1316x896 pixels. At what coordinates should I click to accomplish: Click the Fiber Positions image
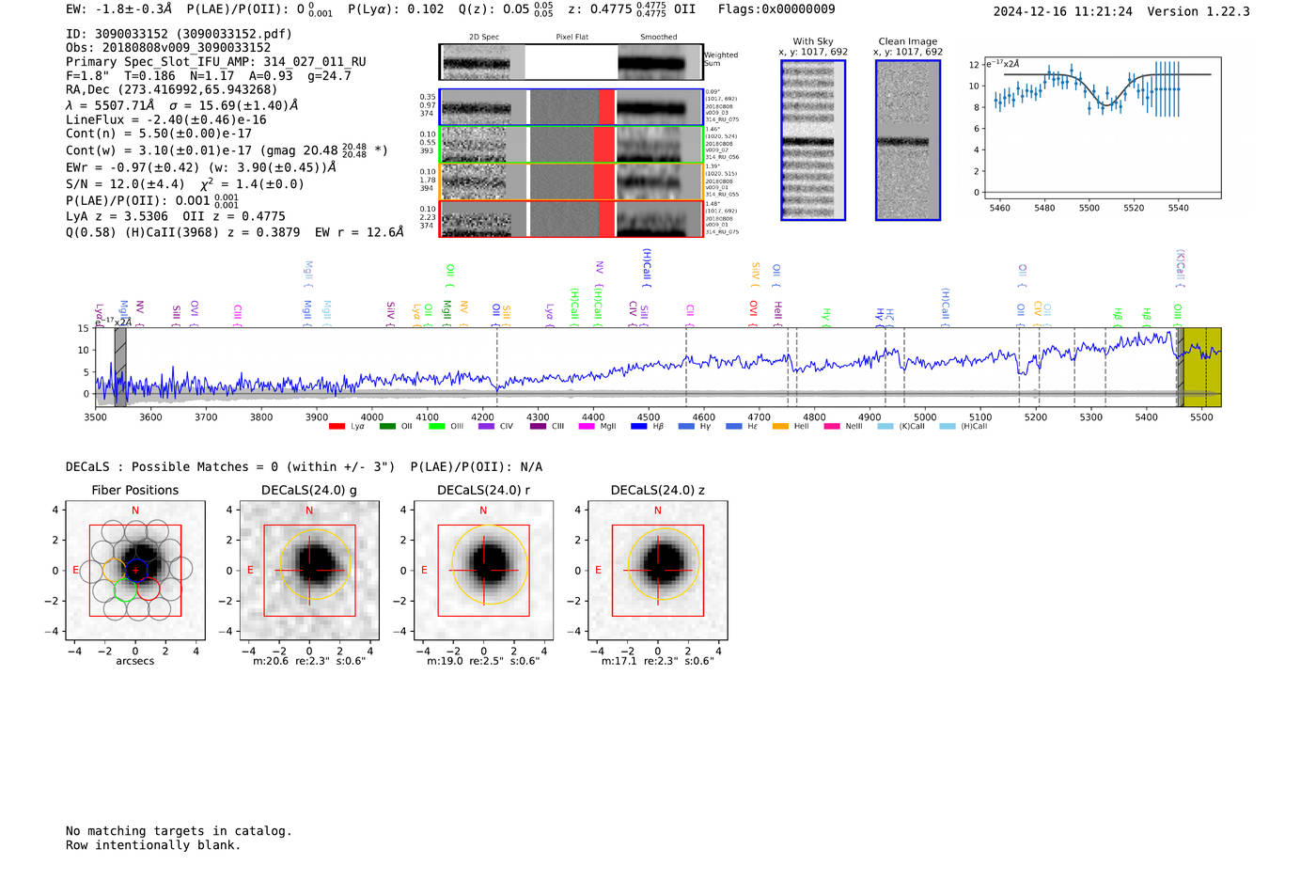[x=135, y=571]
